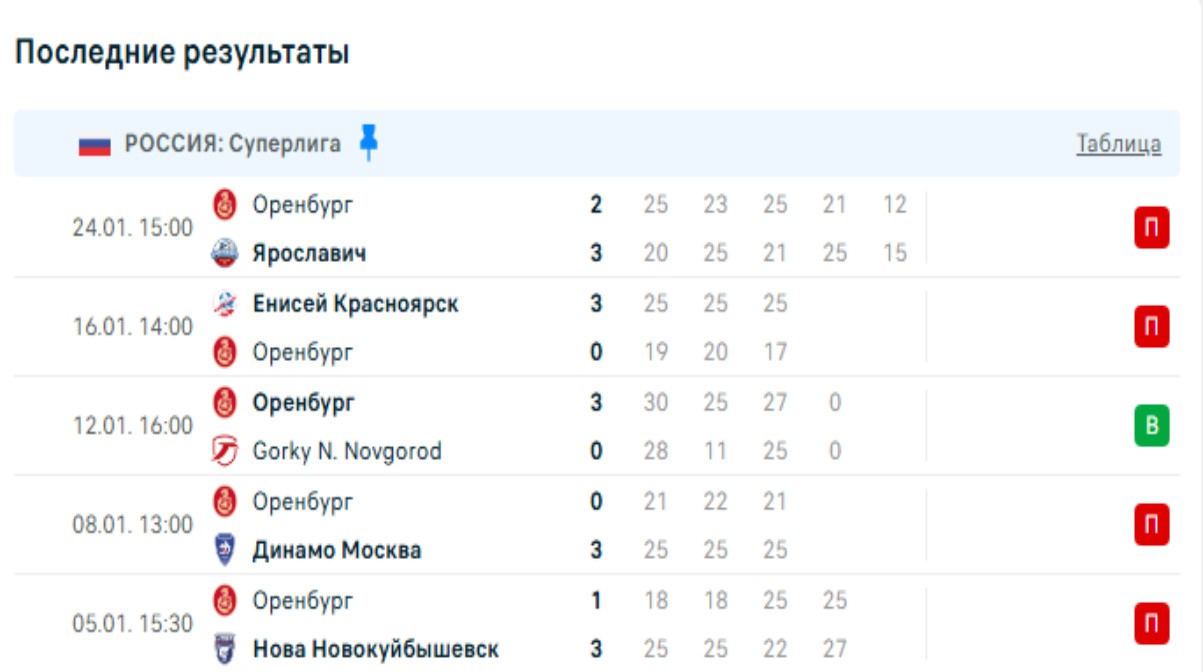
Task: Click the Gorky N. Novgorod team logo
Action: coord(226,452)
